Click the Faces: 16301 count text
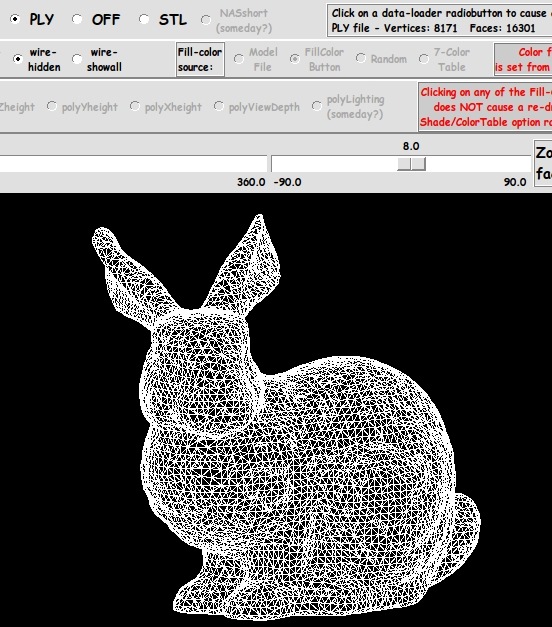Screen dimensions: 552x627 (x=502, y=28)
